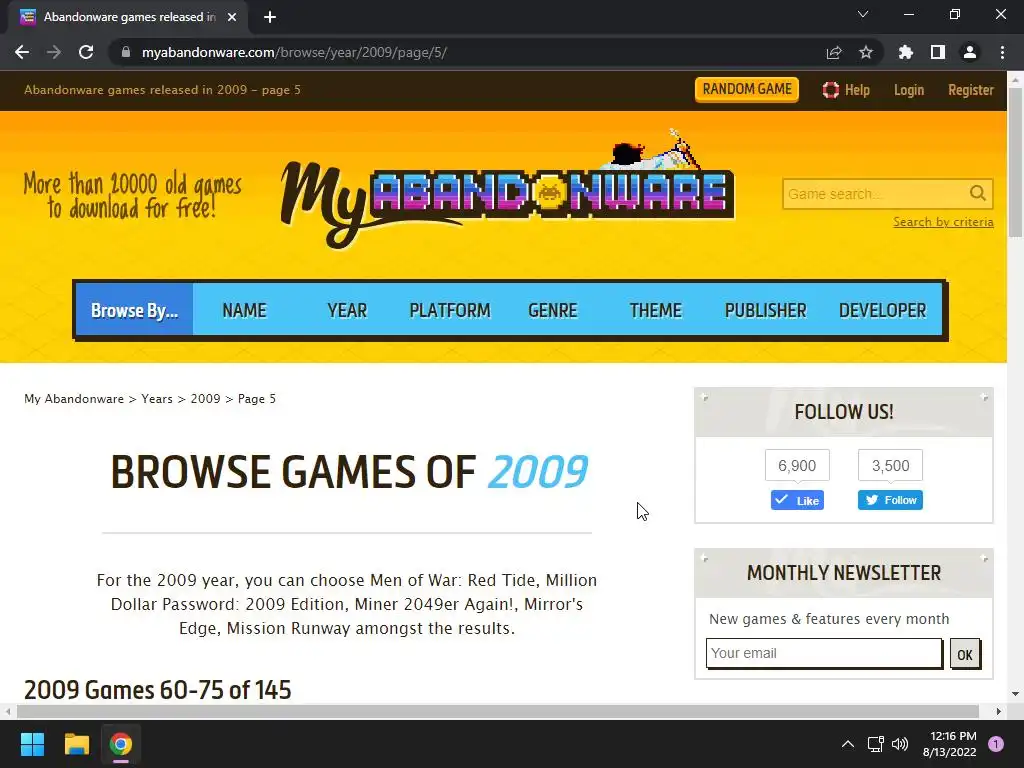Click the Help lifebuoy icon
The width and height of the screenshot is (1024, 768).
tap(830, 90)
